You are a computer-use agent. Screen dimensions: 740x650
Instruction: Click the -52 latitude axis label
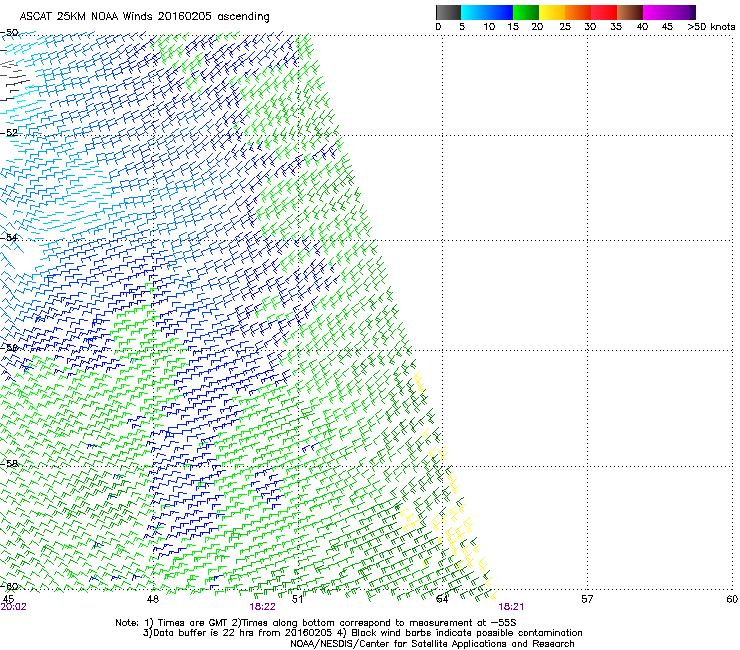9,133
